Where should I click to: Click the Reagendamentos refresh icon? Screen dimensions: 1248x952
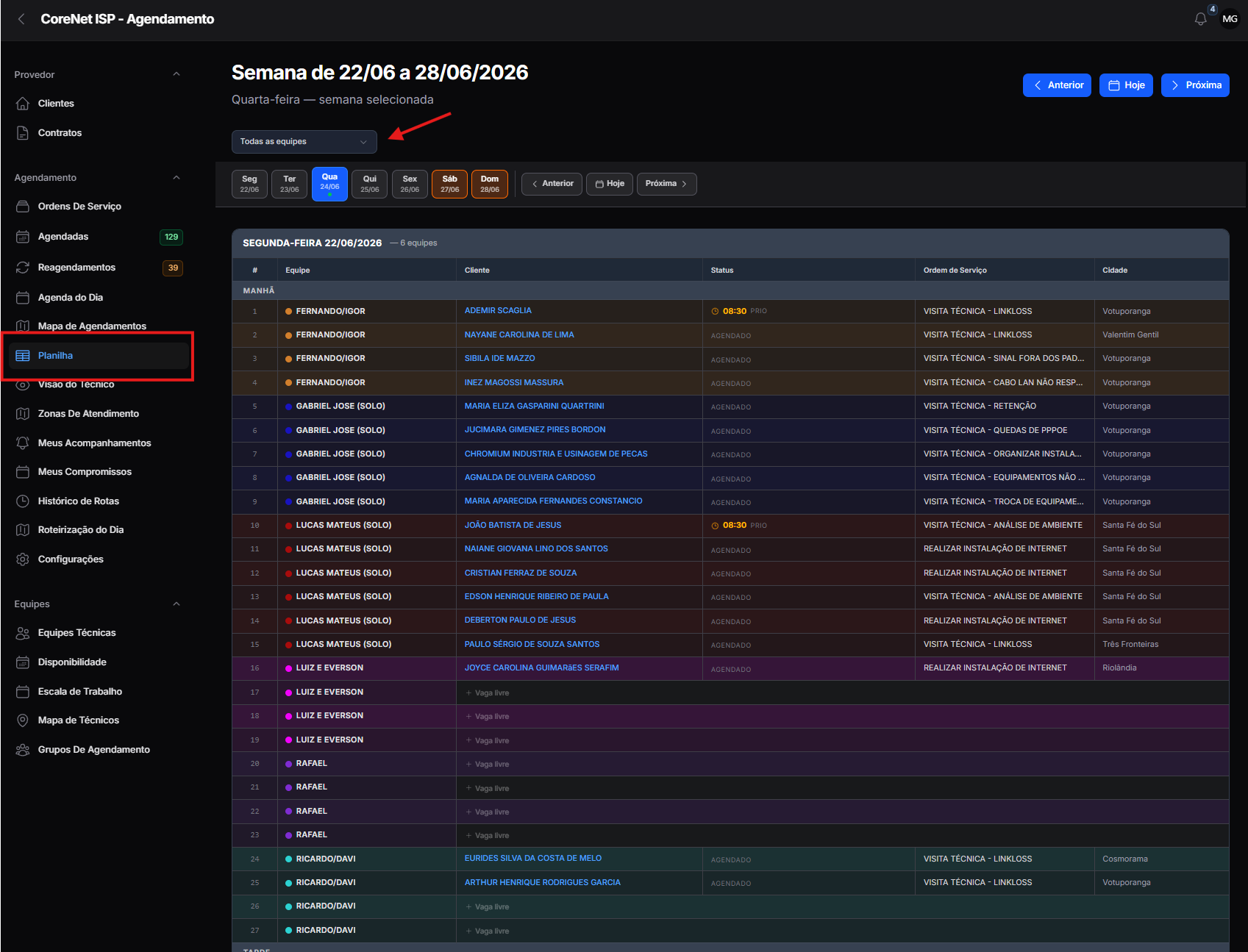tap(23, 268)
